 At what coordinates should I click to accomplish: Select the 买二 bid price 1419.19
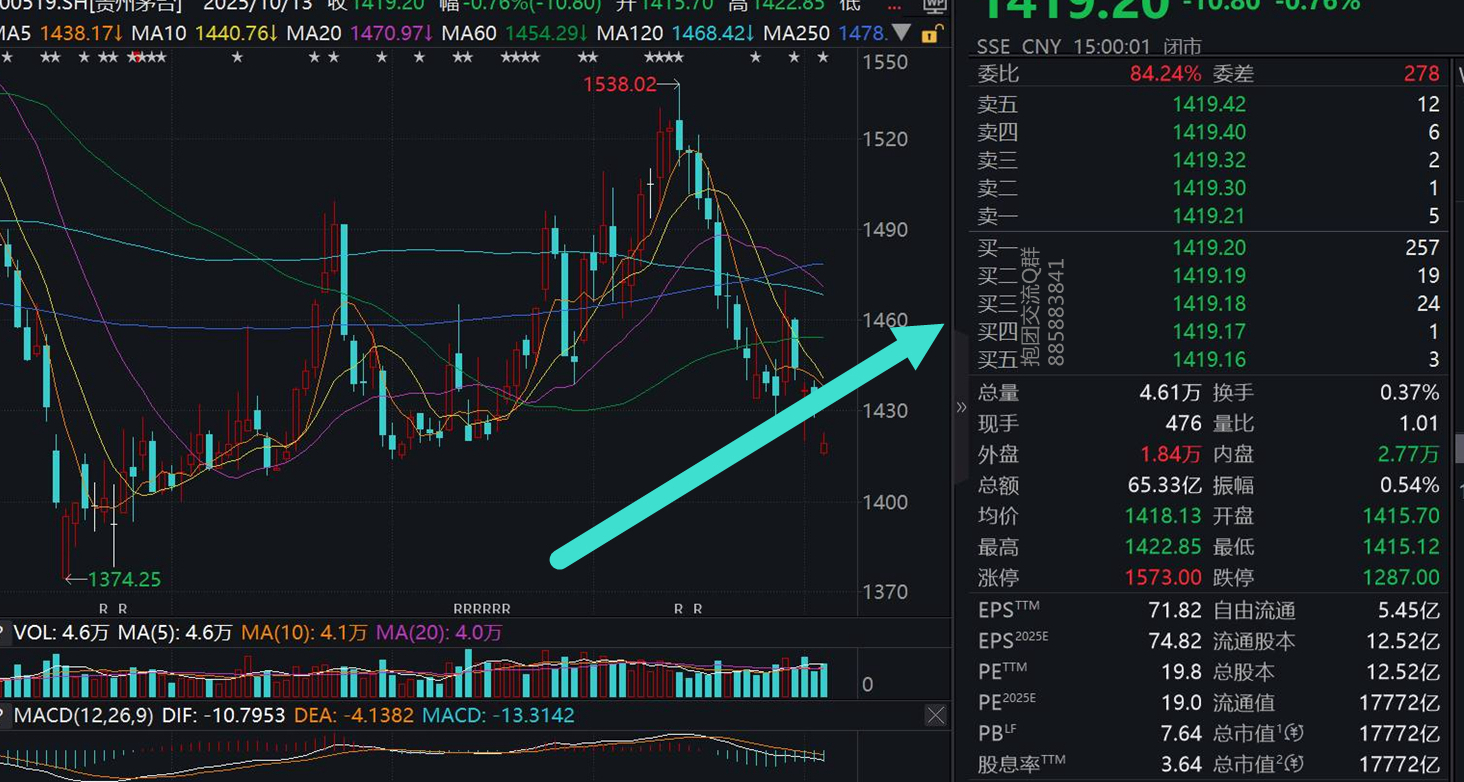click(x=1209, y=275)
